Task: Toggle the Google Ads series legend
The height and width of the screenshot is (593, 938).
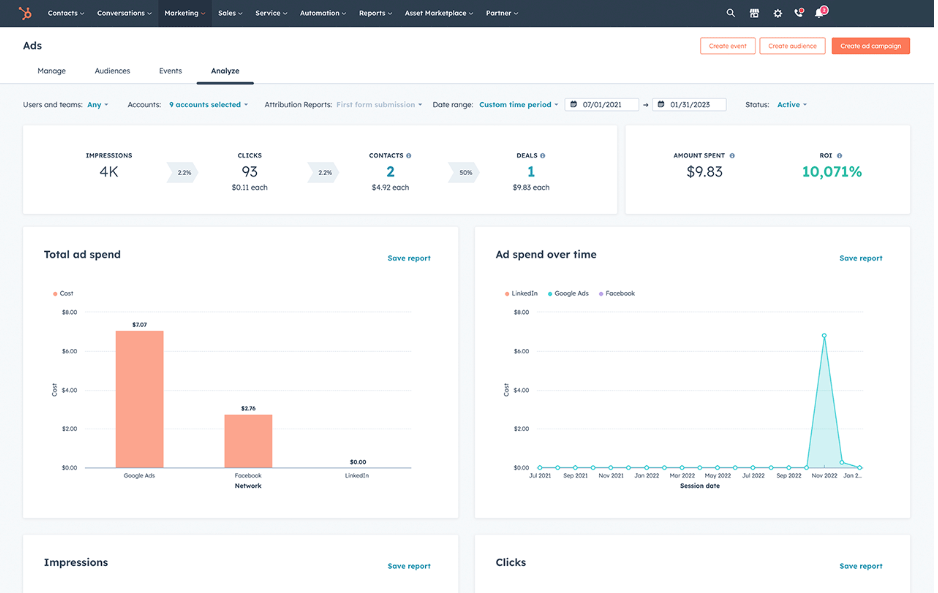Action: pos(570,293)
